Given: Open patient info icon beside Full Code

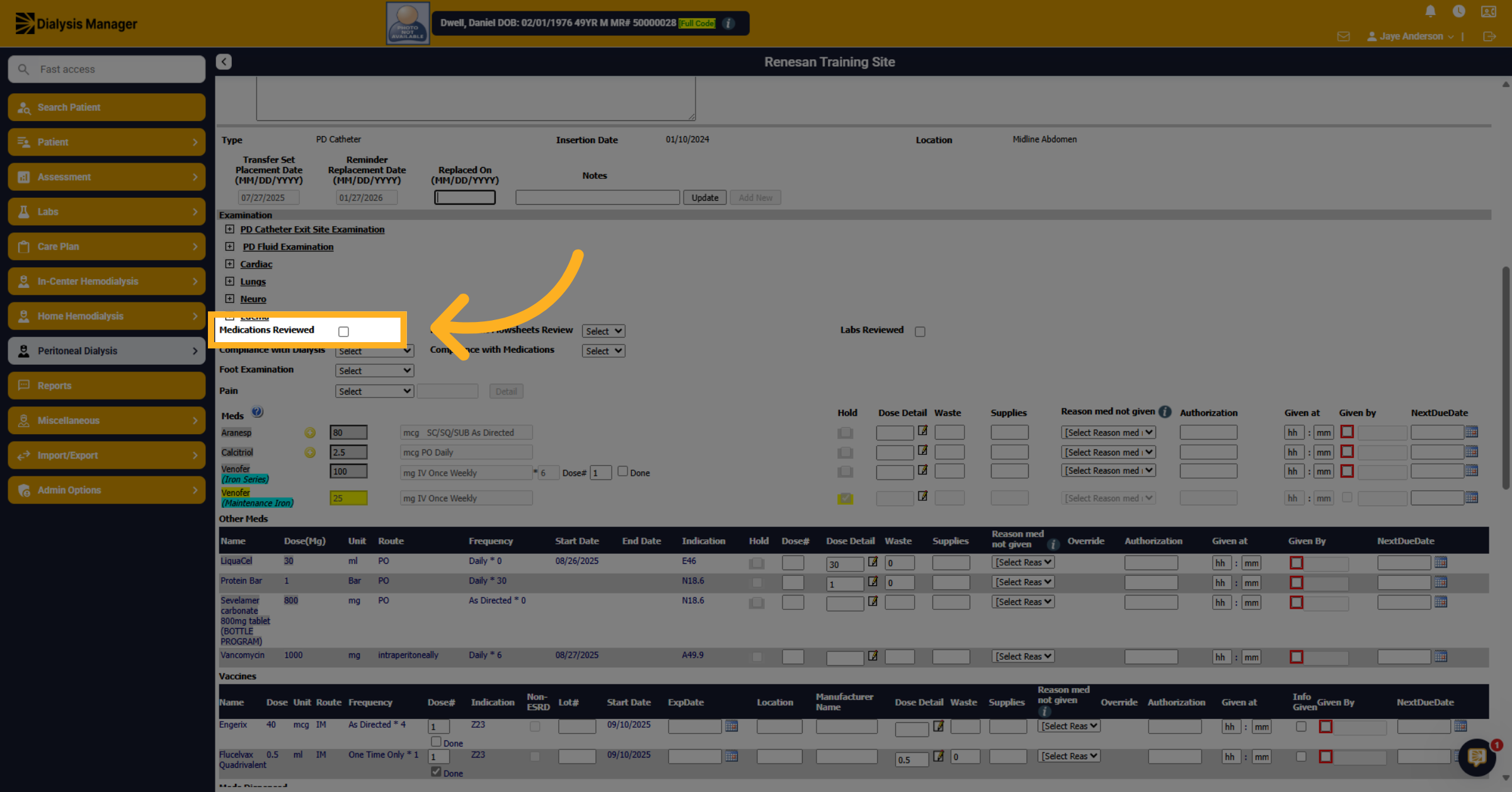Looking at the screenshot, I should (728, 23).
